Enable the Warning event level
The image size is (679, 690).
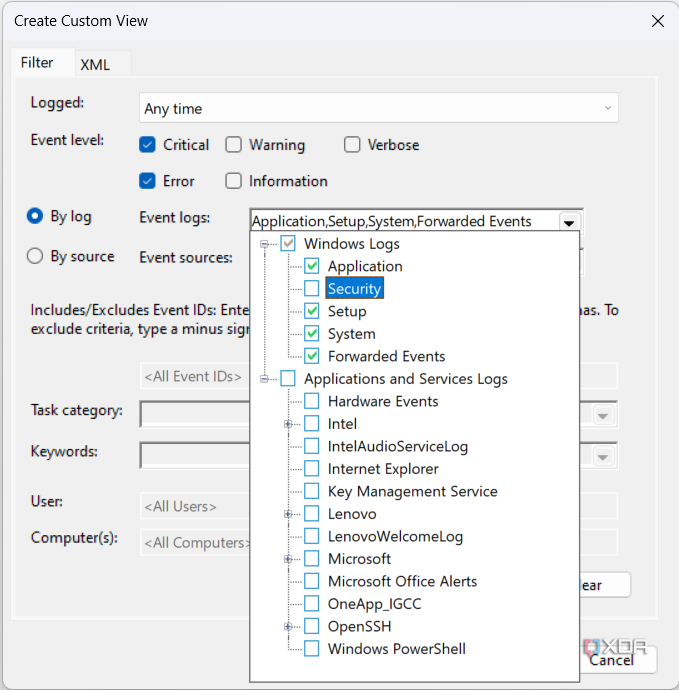pyautogui.click(x=233, y=144)
